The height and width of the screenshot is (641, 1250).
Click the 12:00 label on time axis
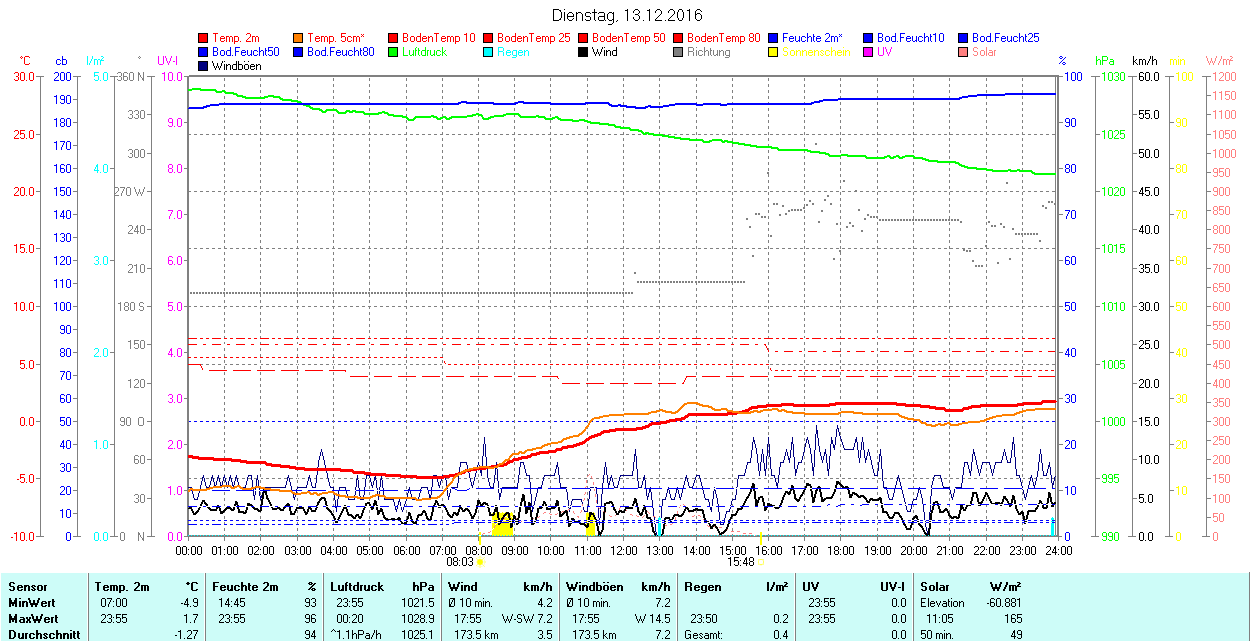point(624,550)
